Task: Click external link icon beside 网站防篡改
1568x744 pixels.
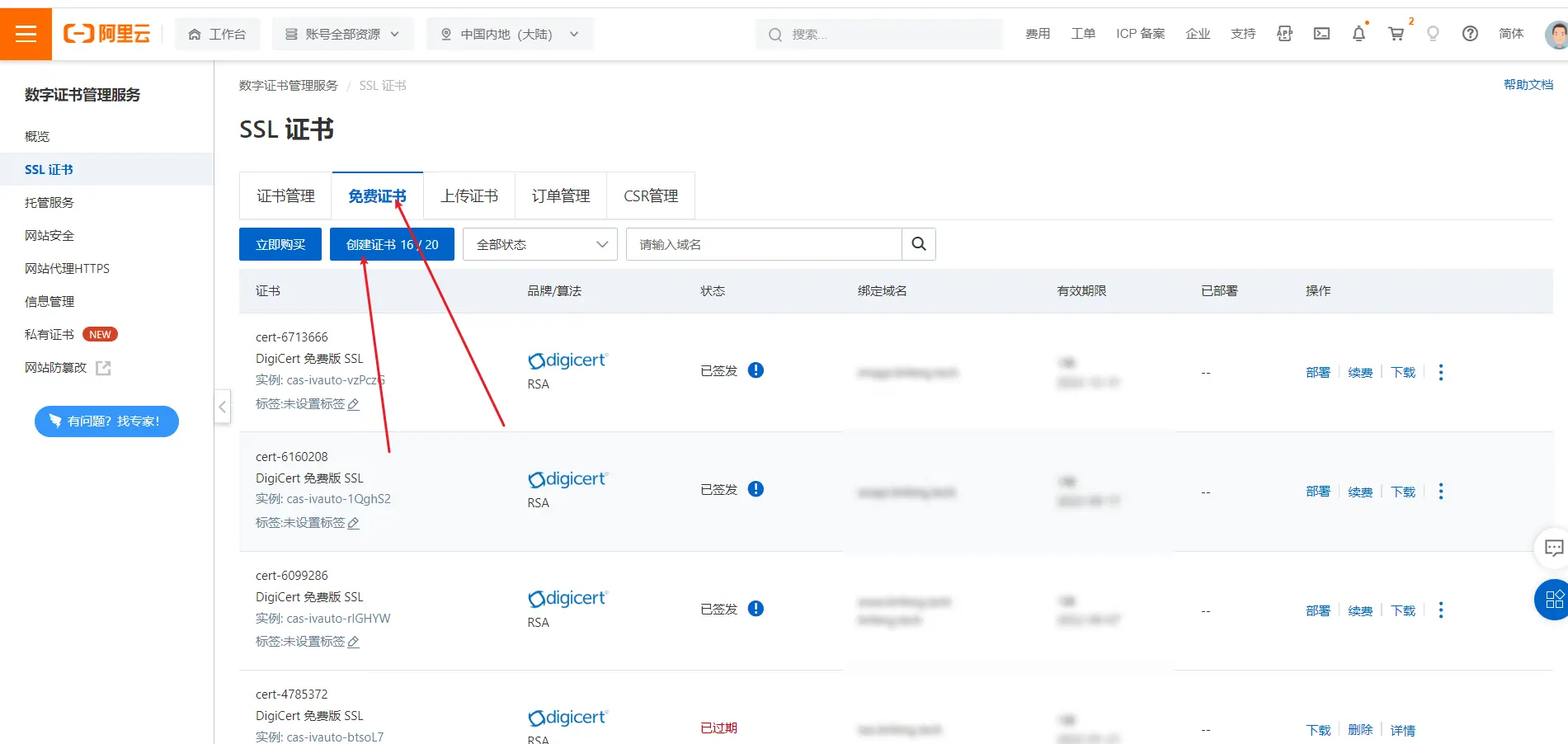Action: [103, 368]
